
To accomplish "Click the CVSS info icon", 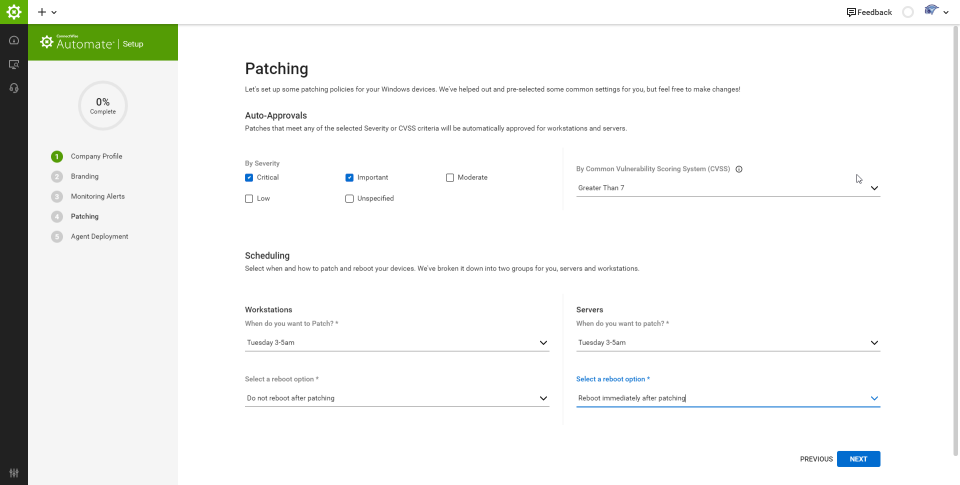I will pyautogui.click(x=739, y=169).
